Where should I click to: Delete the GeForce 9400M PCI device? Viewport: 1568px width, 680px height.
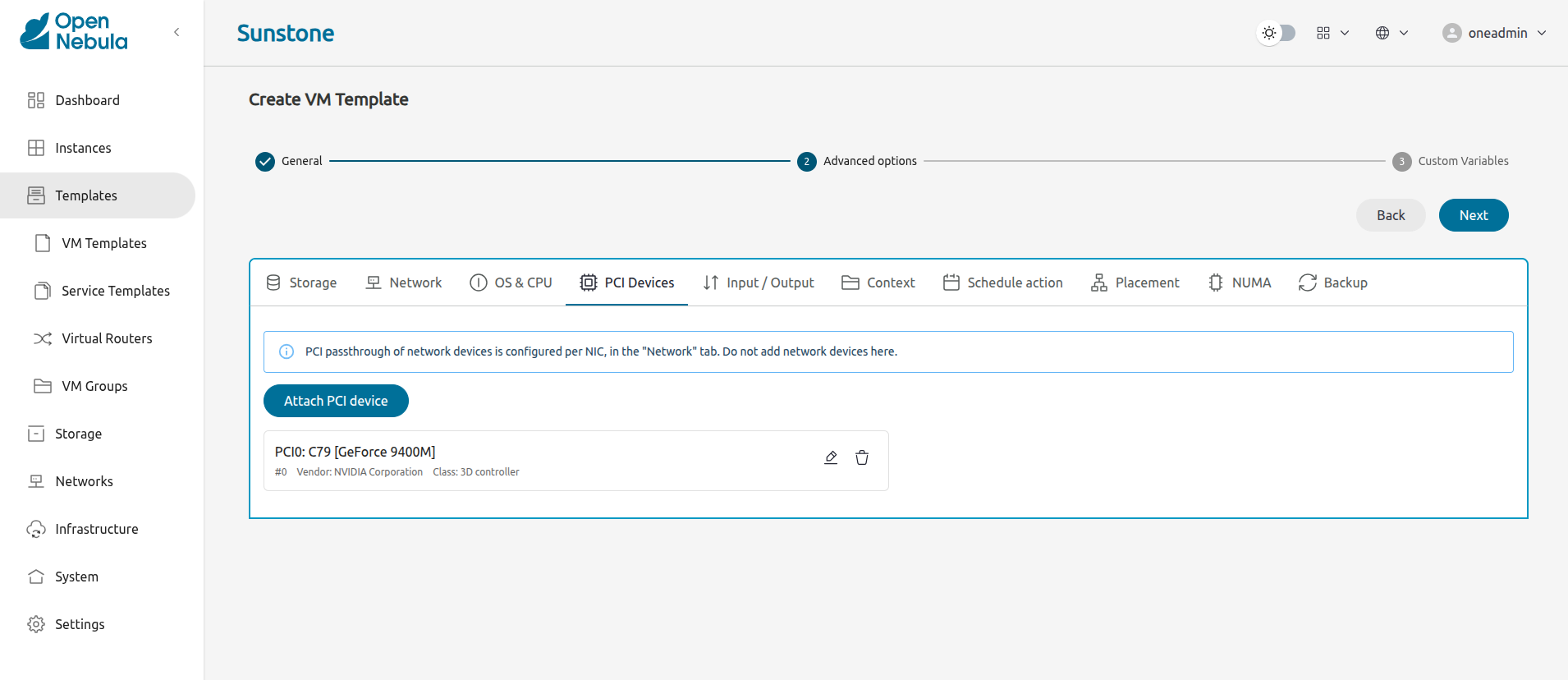862,457
